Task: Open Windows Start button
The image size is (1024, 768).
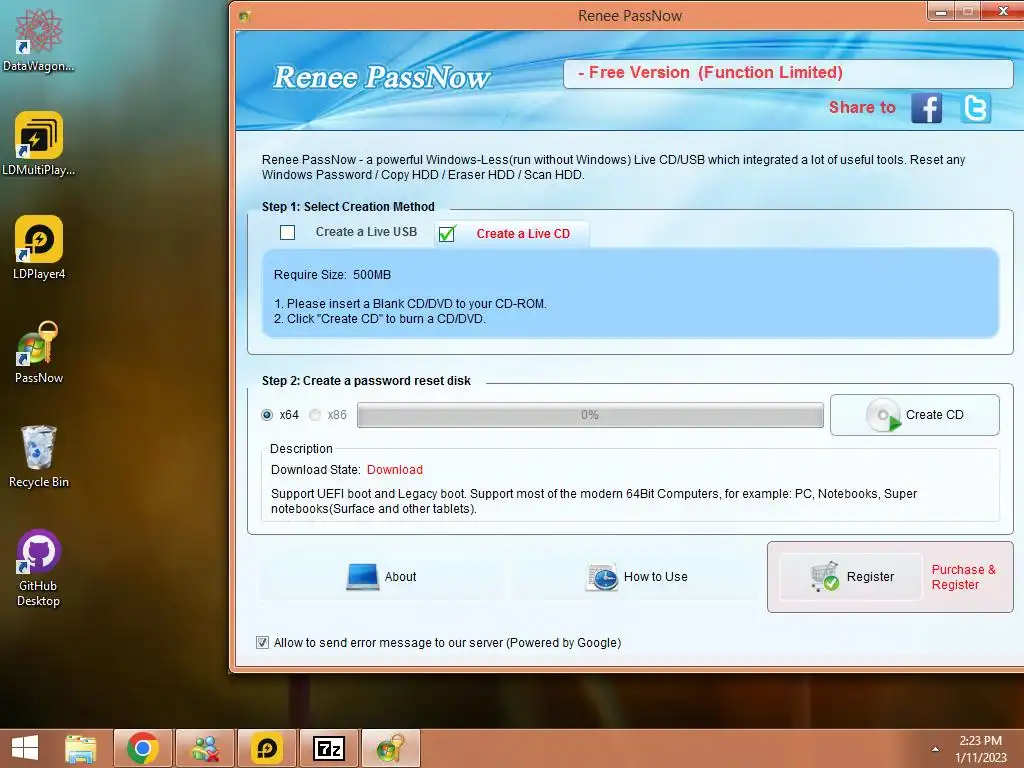Action: [25, 748]
